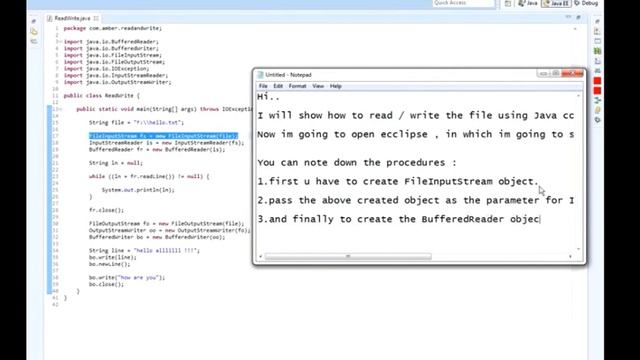The image size is (640, 360).
Task: Minimize the Notepad window
Action: click(543, 73)
